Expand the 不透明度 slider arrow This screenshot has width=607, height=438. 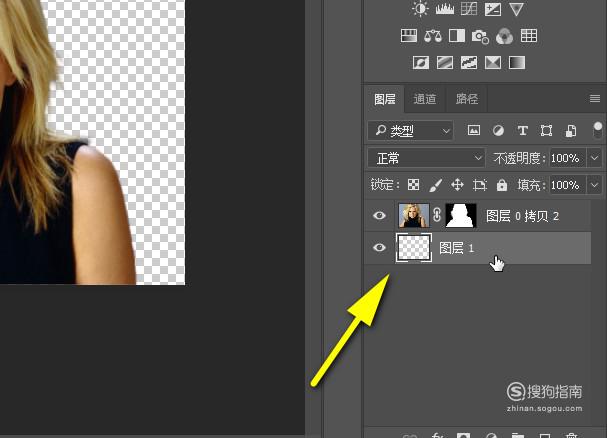(595, 158)
